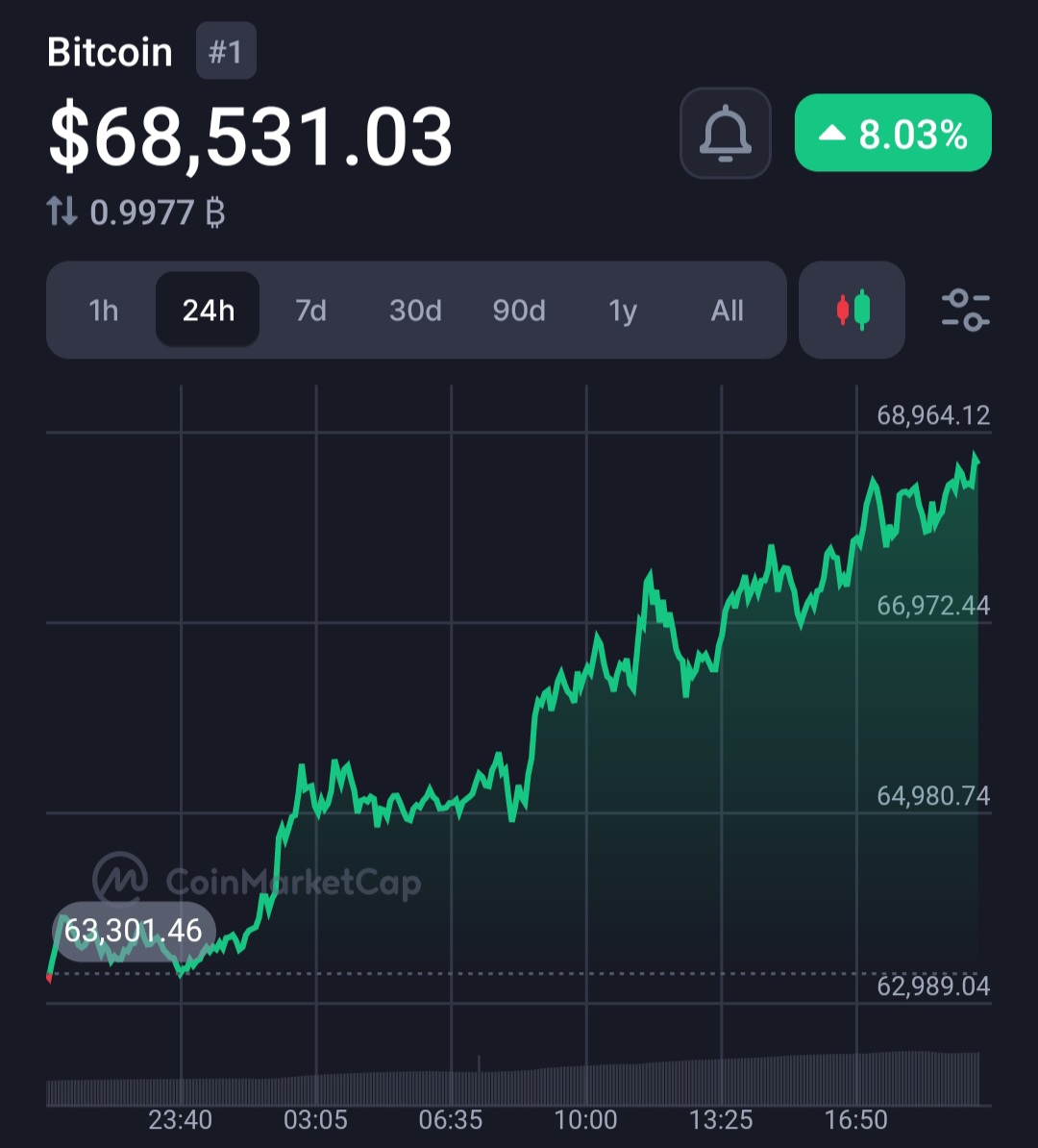Open chart settings sliders icon
Viewport: 1038px width, 1148px height.
[x=966, y=310]
